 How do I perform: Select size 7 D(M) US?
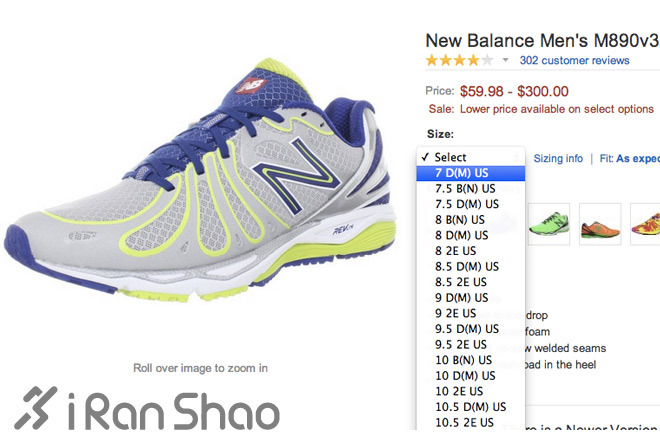point(462,173)
